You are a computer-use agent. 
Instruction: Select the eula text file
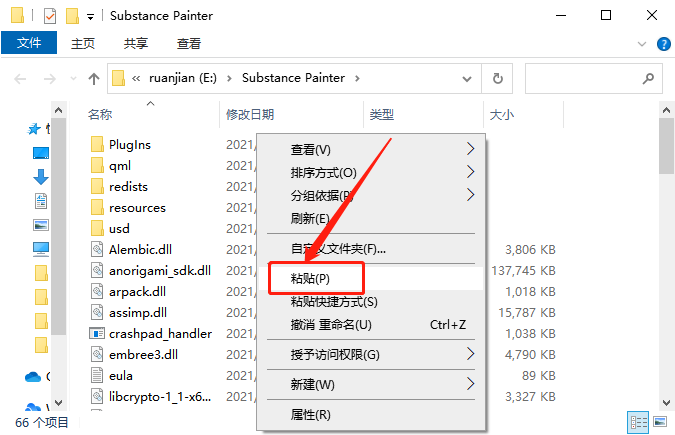point(121,376)
